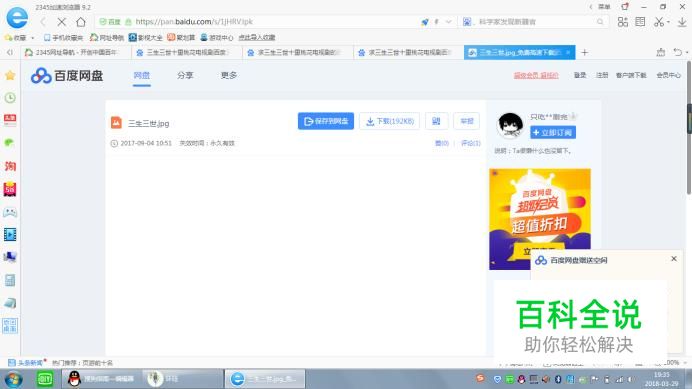Click the 保存到网盘 button
Image resolution: width=692 pixels, height=389 pixels.
coord(326,121)
